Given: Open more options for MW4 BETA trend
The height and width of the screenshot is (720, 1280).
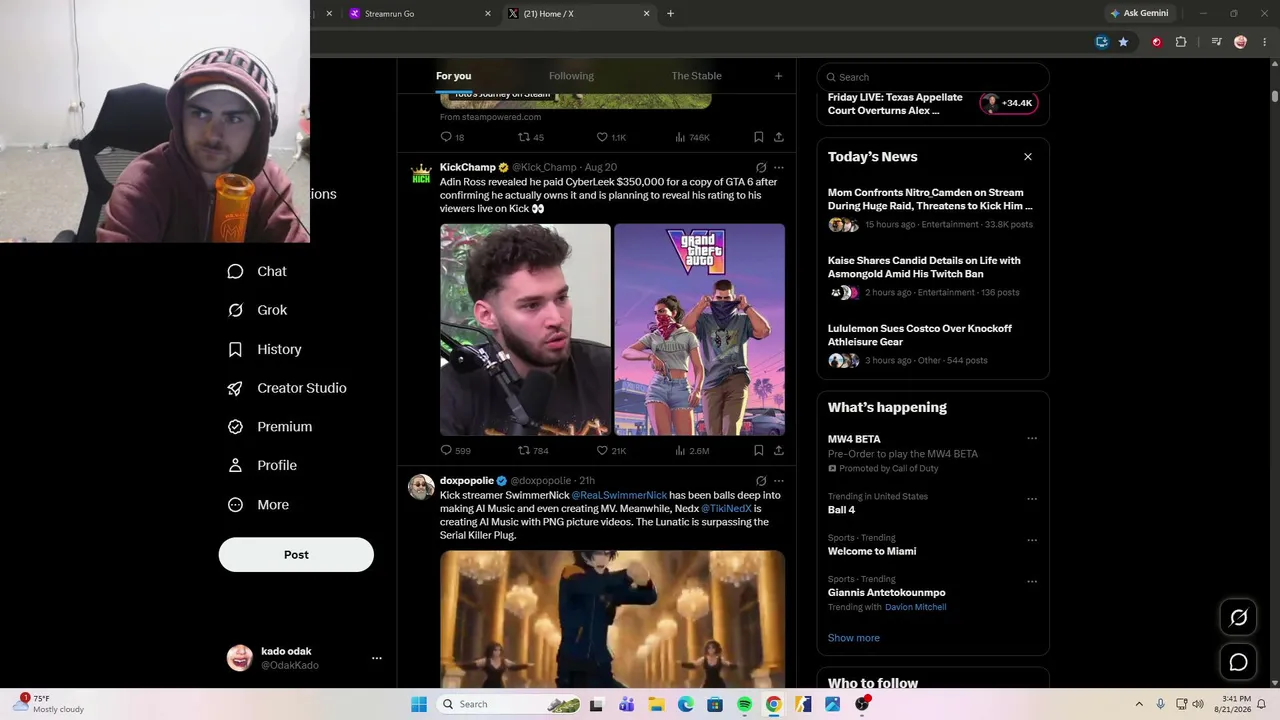Looking at the screenshot, I should [x=1032, y=438].
